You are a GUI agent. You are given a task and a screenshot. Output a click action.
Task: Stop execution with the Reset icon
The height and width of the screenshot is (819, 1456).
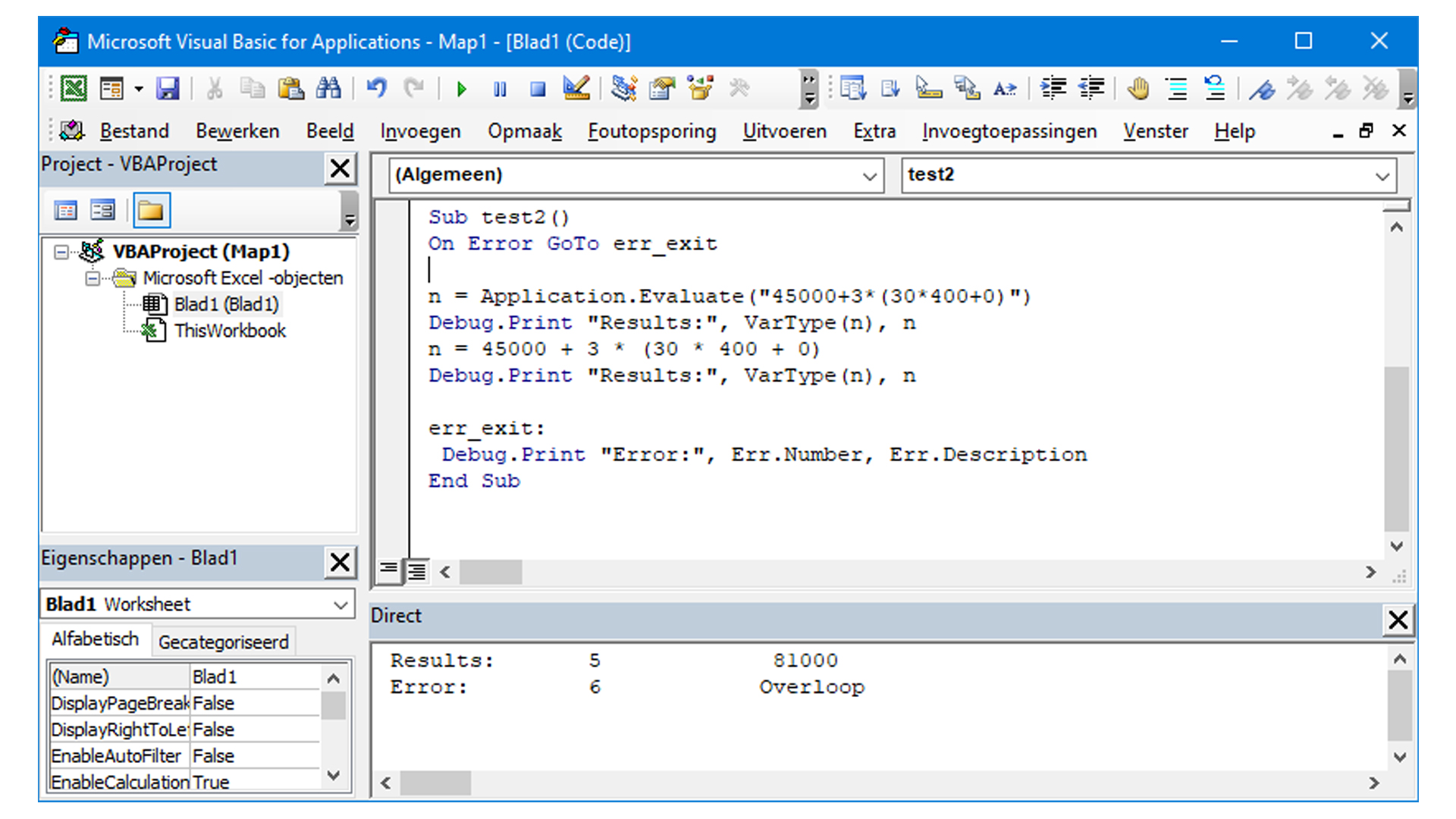[x=538, y=89]
